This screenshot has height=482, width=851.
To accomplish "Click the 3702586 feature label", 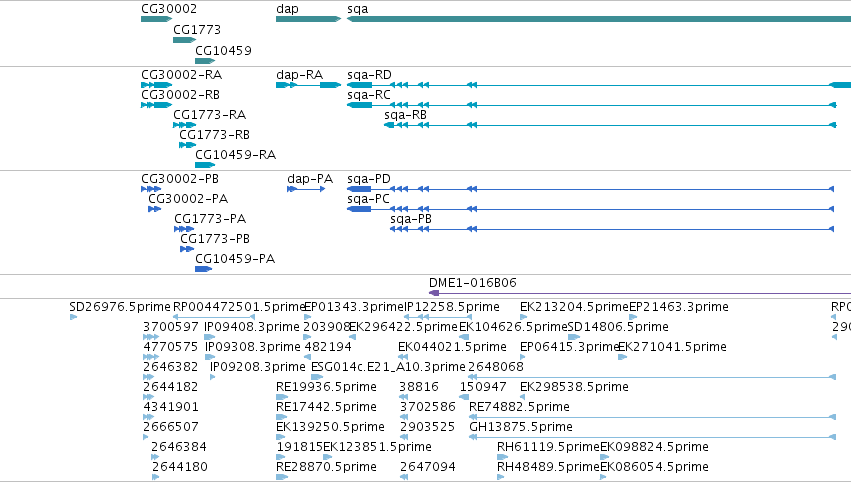I will (x=428, y=407).
